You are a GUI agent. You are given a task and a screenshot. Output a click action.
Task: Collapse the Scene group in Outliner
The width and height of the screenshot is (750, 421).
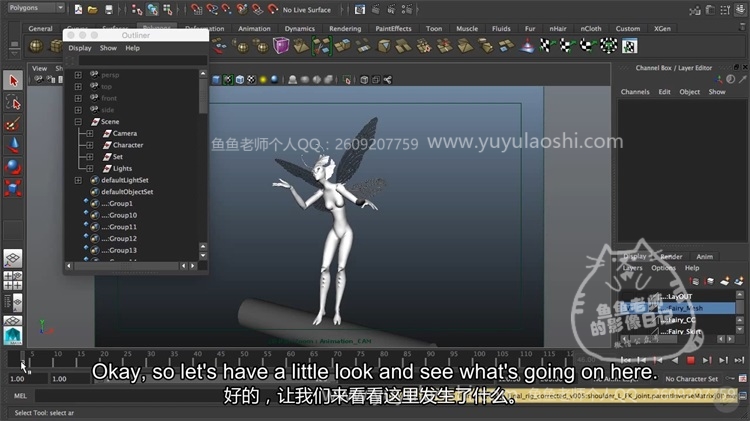pos(78,122)
